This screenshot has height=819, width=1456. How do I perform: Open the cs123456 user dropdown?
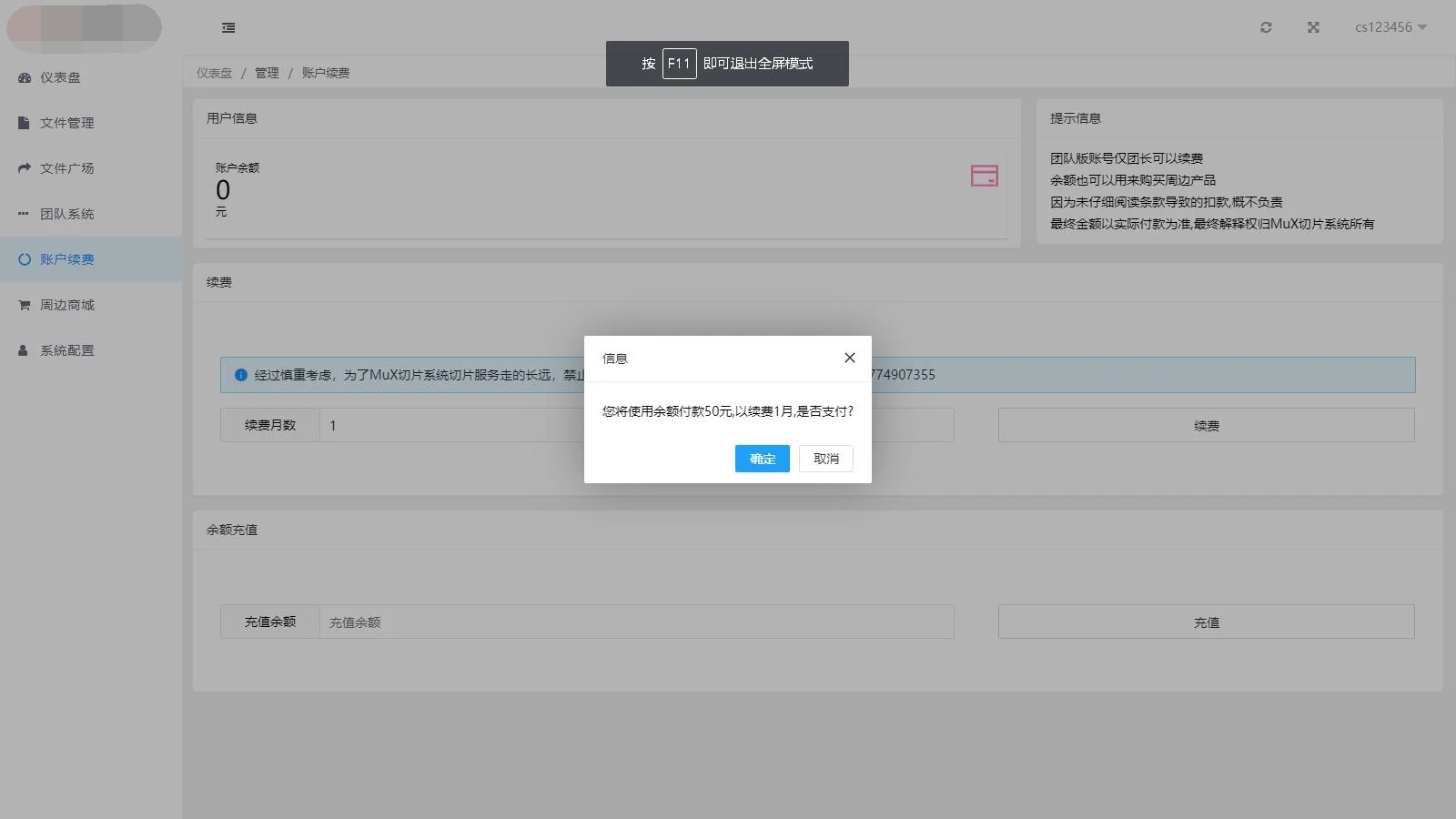click(1390, 27)
